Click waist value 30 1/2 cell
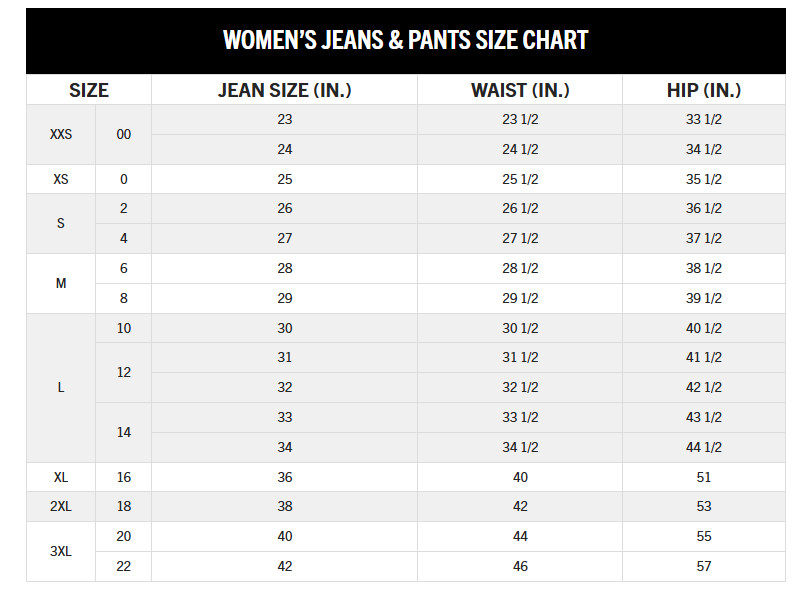 tap(520, 328)
